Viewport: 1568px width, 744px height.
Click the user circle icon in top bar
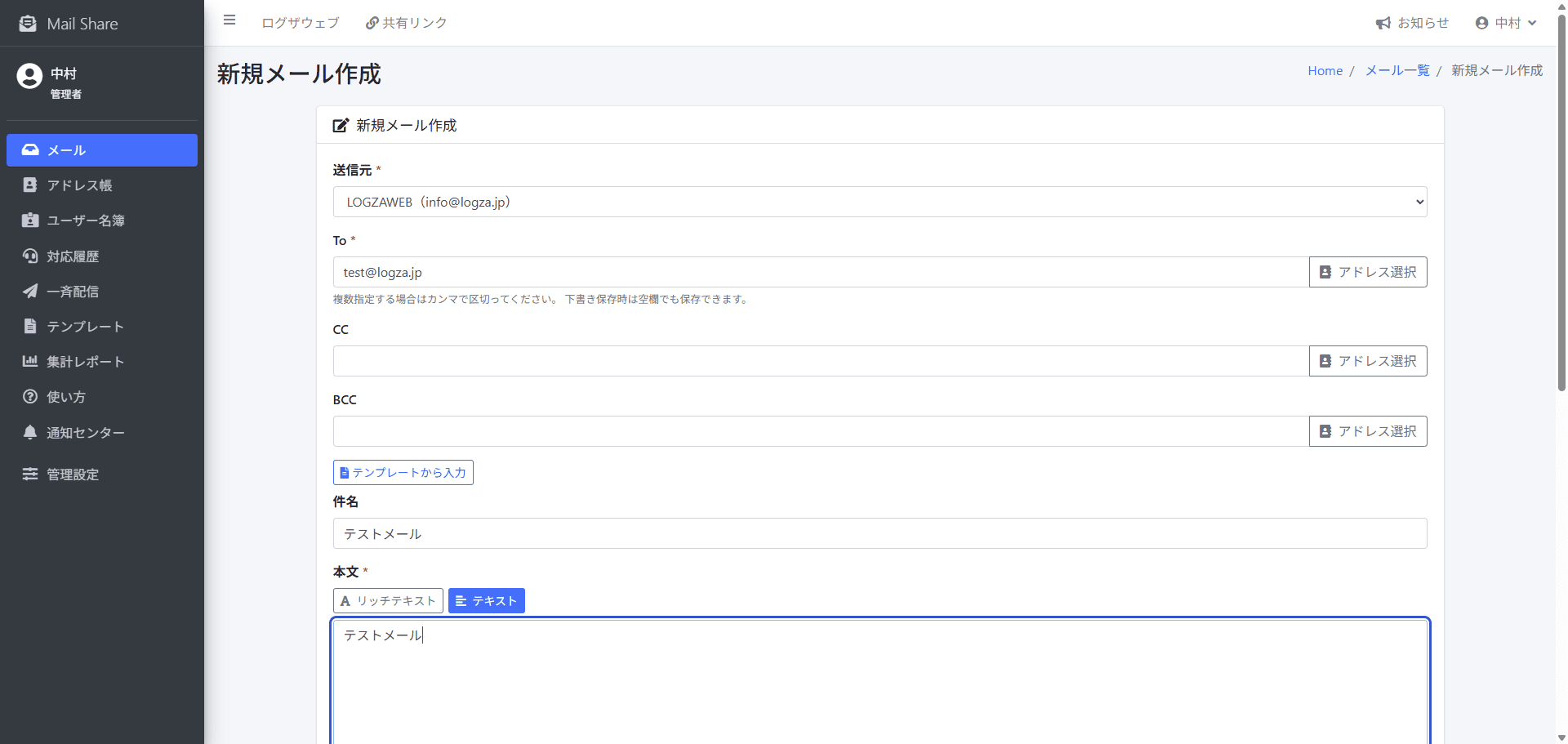(1482, 24)
